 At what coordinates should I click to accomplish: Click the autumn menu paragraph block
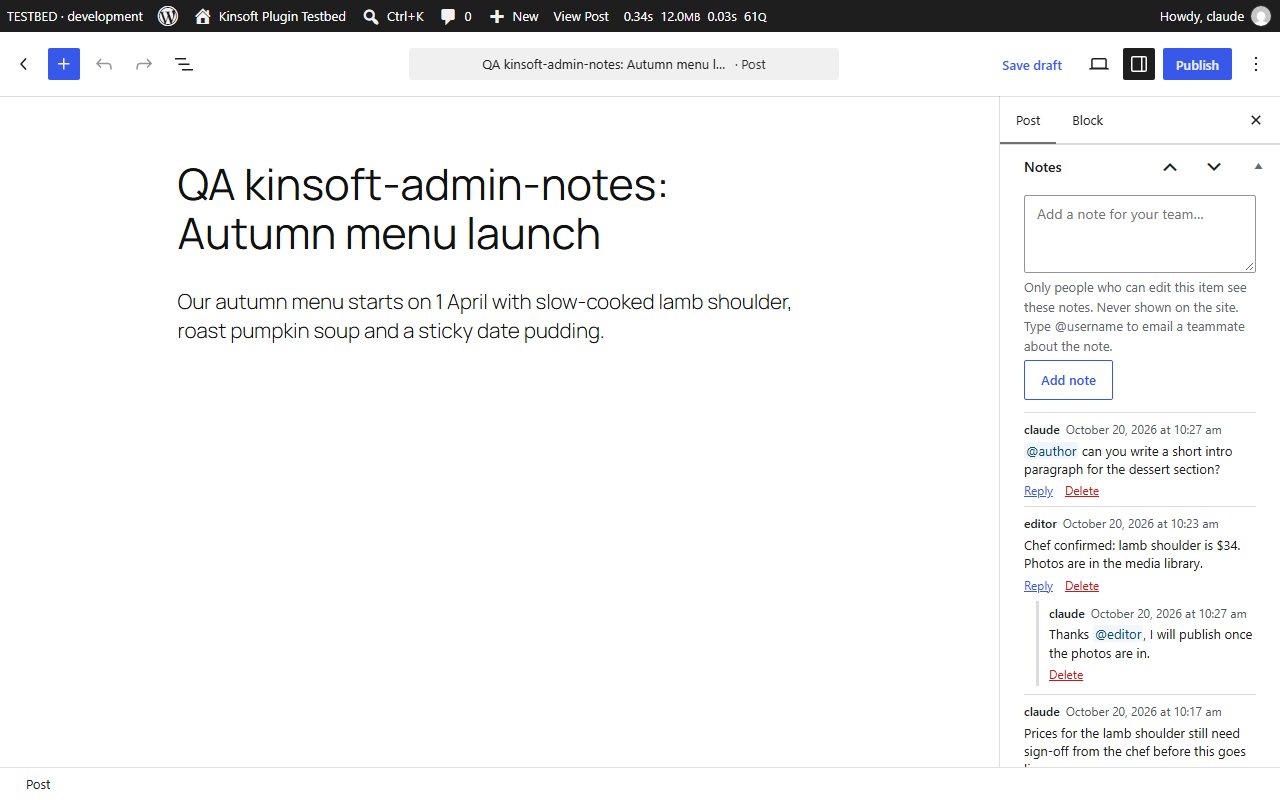click(500, 316)
